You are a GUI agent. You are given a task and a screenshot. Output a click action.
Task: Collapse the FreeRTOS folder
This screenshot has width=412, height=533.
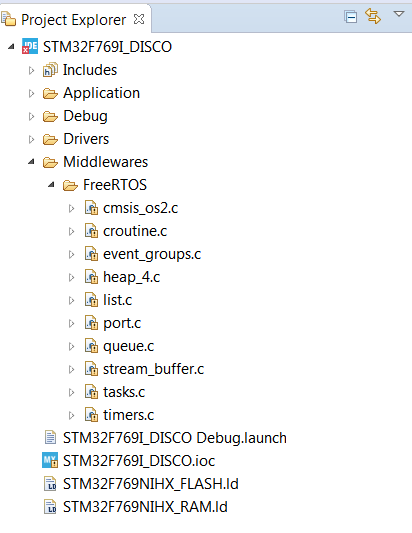[x=51, y=185]
